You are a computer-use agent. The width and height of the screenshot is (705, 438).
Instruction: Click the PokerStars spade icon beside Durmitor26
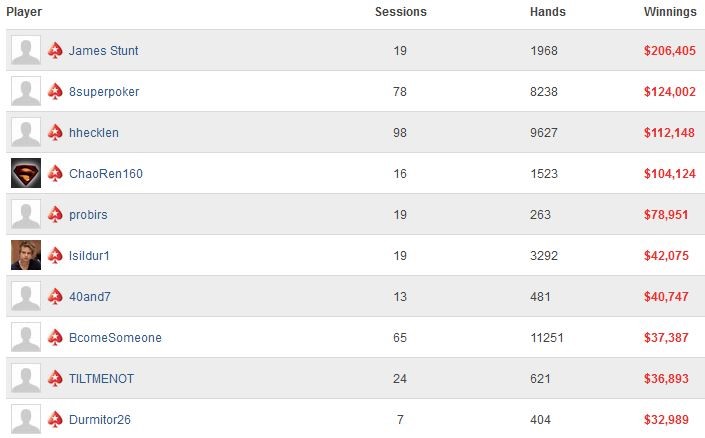[x=55, y=419]
